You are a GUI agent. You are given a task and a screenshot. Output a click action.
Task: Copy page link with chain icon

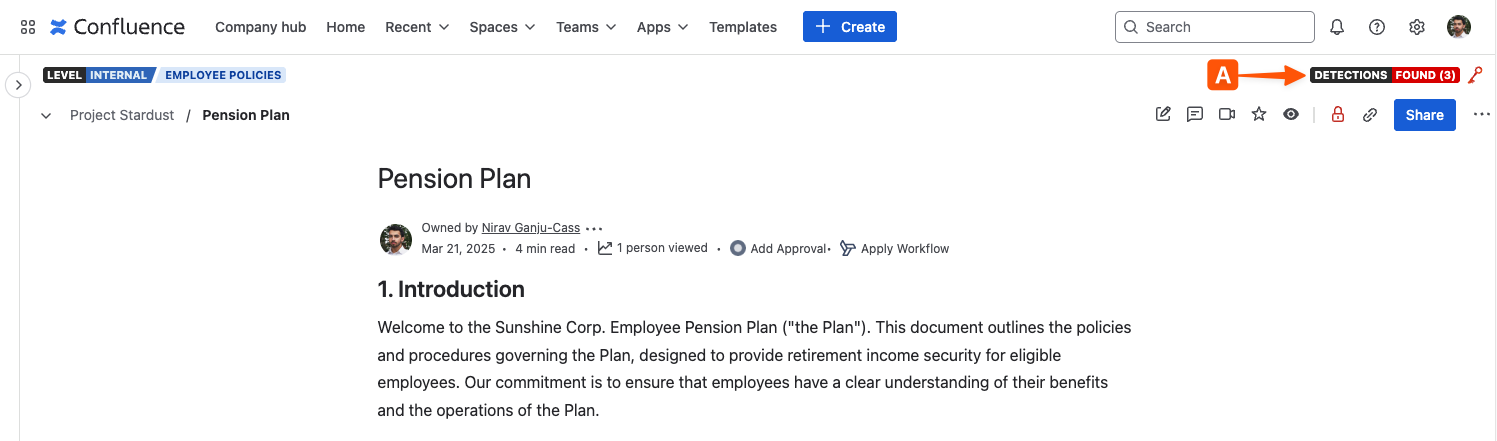coord(1370,115)
